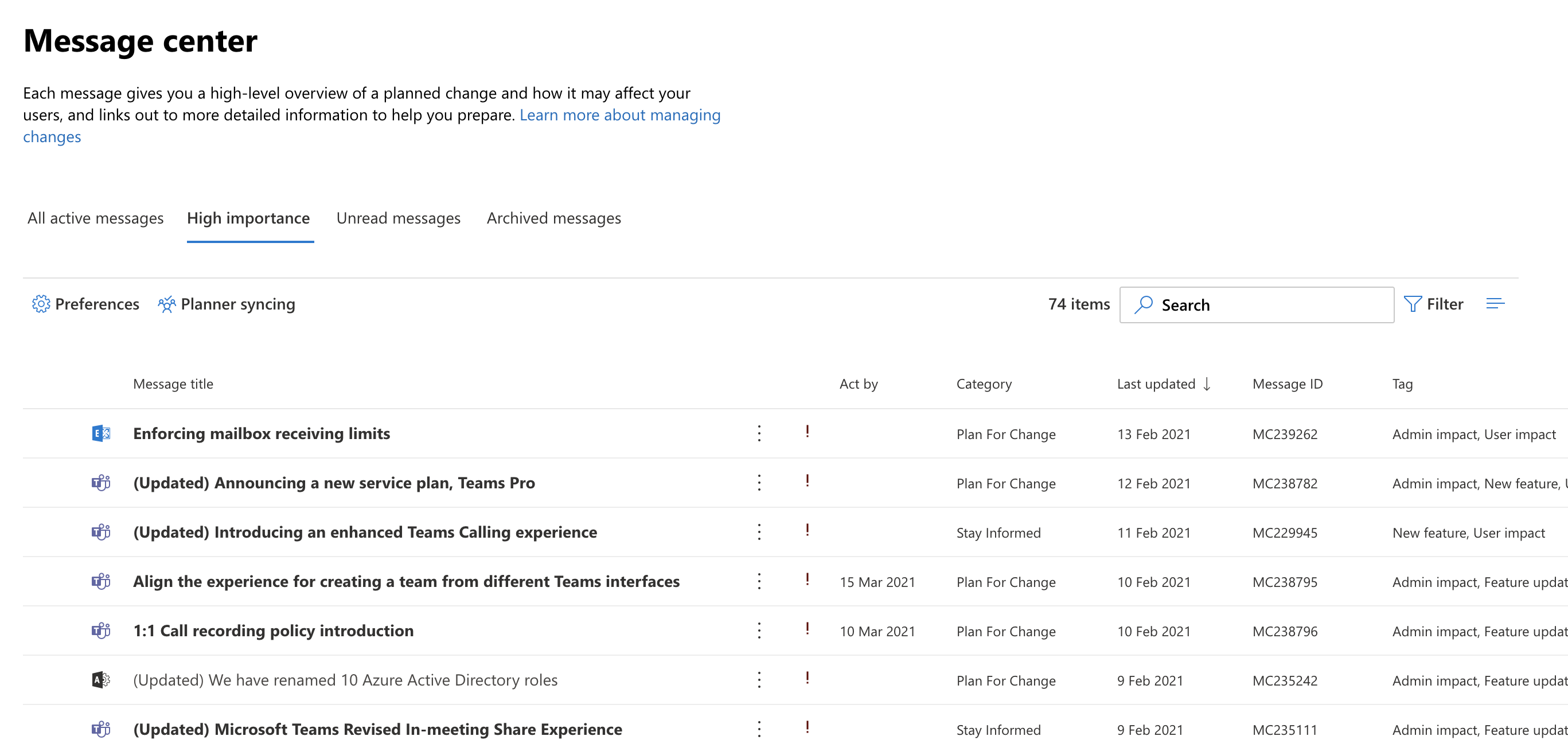The width and height of the screenshot is (1568, 744).
Task: Click the Planner syncing icon
Action: tap(165, 303)
